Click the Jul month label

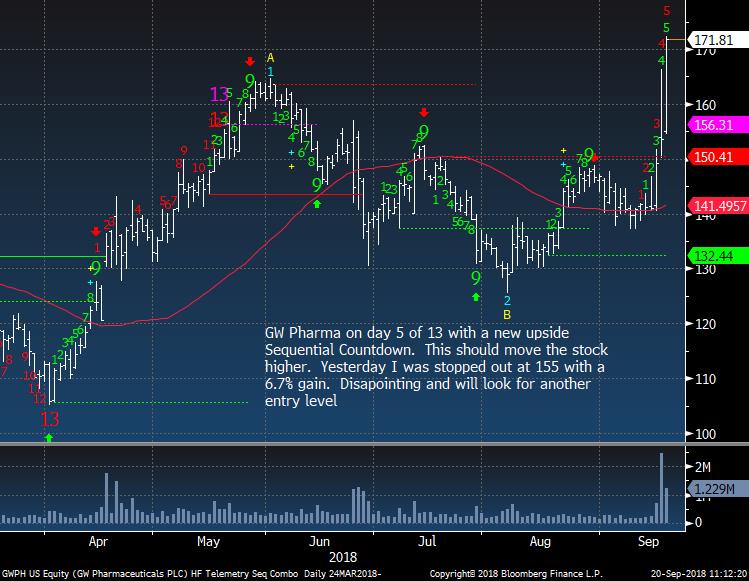tap(427, 541)
